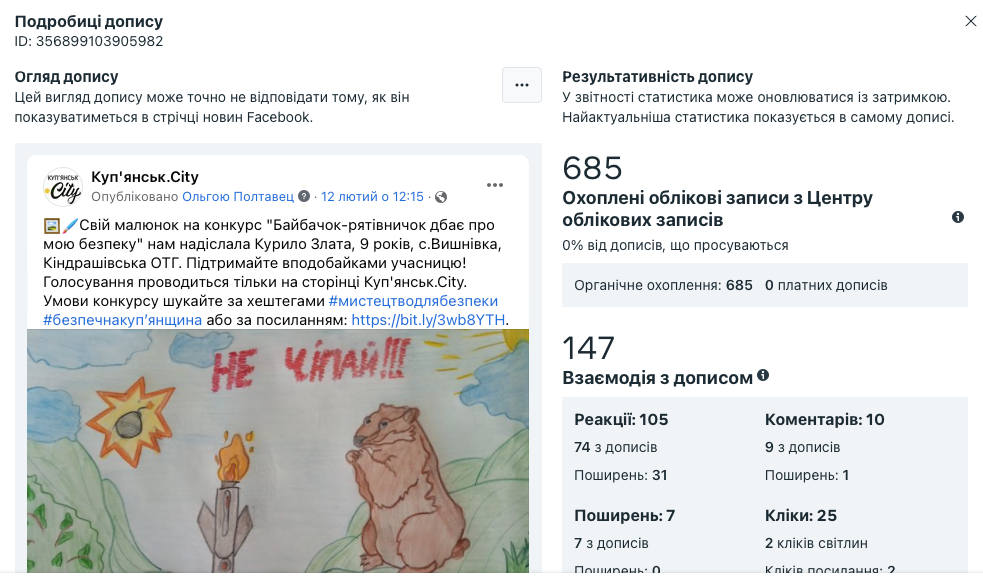Open the bit.ly/3wb8YTH link
This screenshot has width=983, height=579.
point(428,320)
